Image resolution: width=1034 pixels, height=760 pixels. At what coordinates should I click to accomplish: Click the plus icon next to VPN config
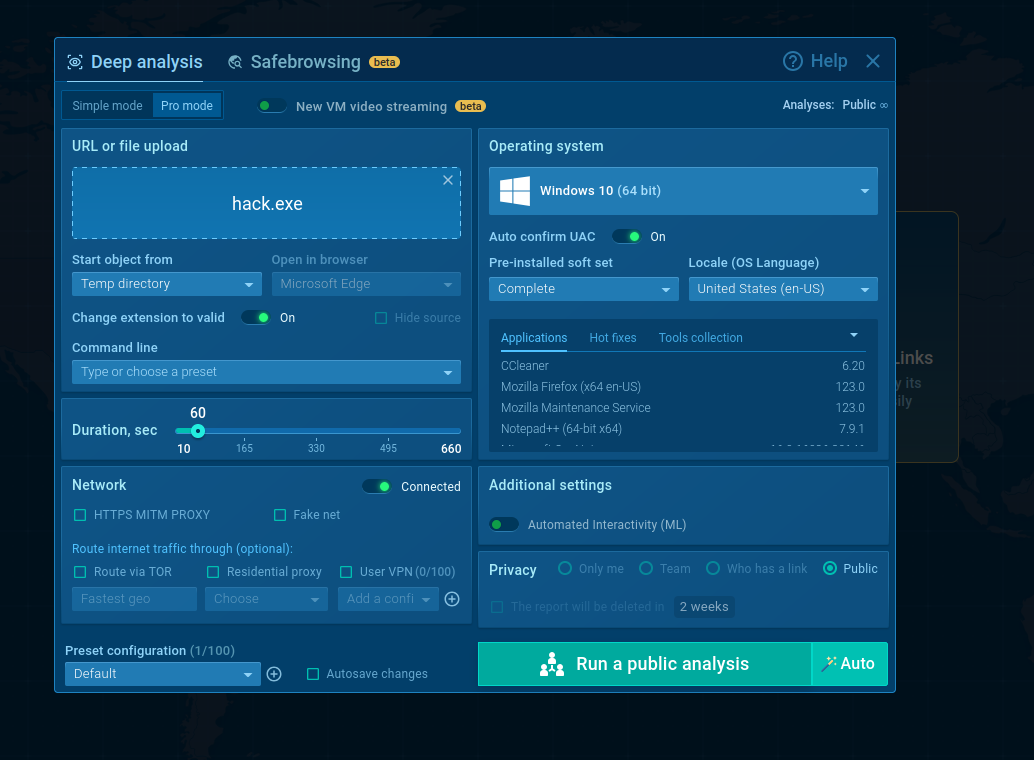pos(452,599)
